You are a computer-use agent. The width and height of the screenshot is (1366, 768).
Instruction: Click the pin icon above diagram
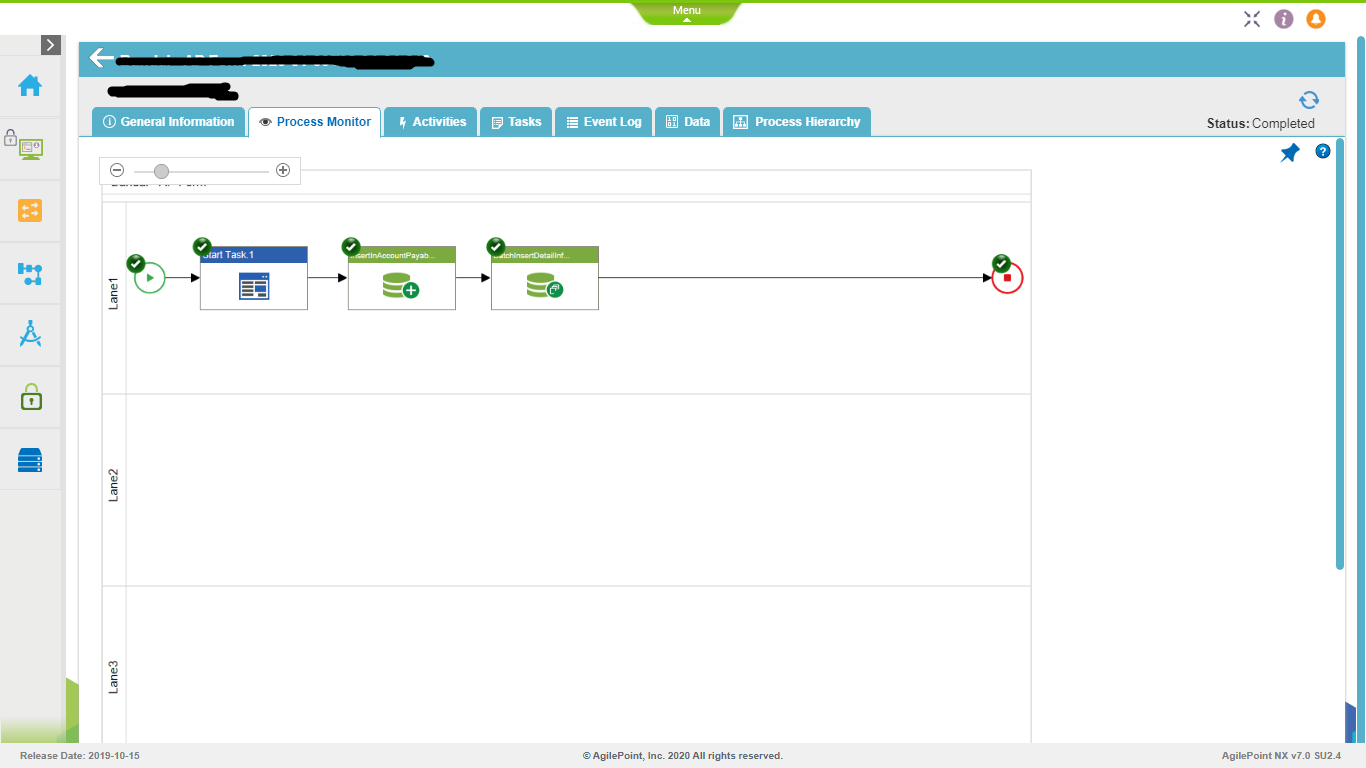[x=1290, y=153]
